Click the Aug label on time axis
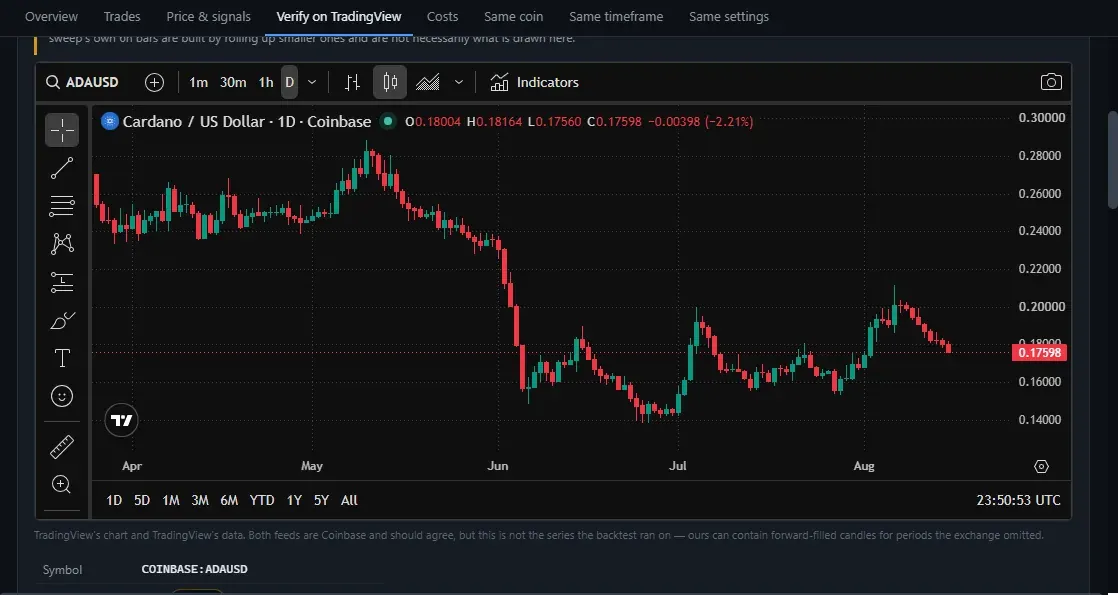Screen dimensions: 1118x595 coord(863,466)
